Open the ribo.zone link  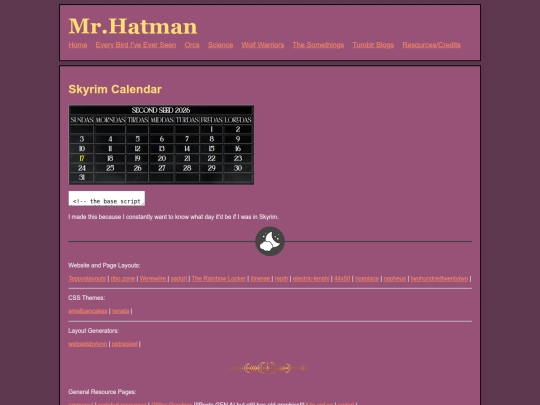point(123,279)
